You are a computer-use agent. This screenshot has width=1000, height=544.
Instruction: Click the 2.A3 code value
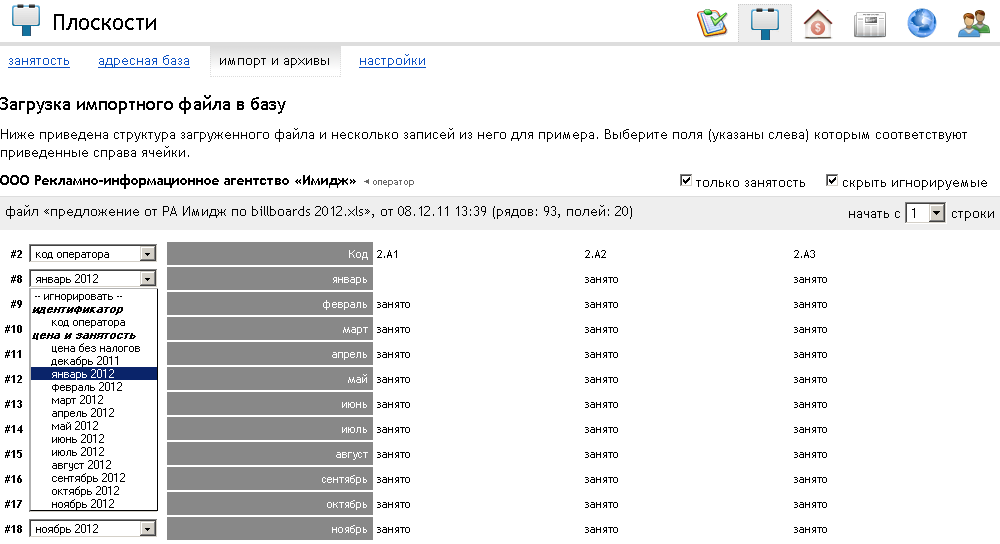click(804, 254)
